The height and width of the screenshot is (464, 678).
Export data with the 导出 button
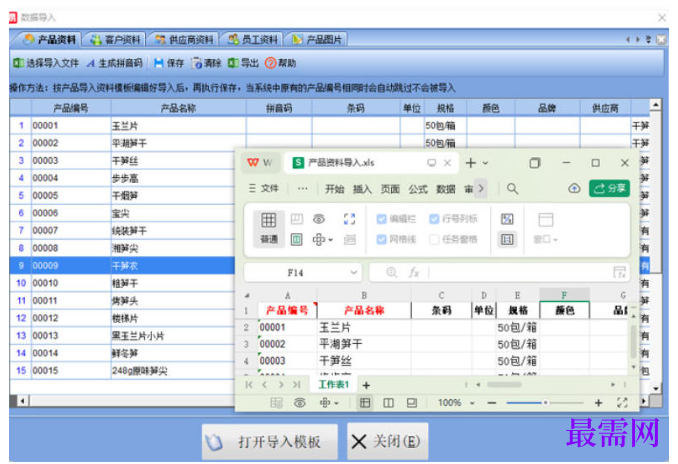(x=243, y=63)
